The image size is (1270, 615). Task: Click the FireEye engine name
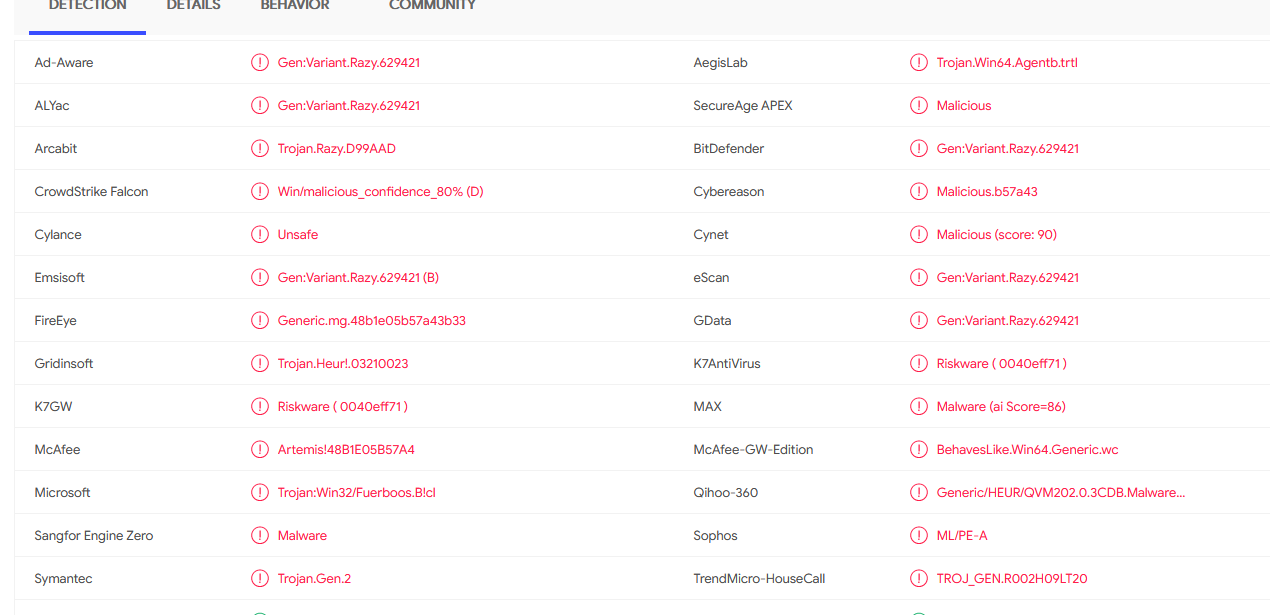point(56,320)
